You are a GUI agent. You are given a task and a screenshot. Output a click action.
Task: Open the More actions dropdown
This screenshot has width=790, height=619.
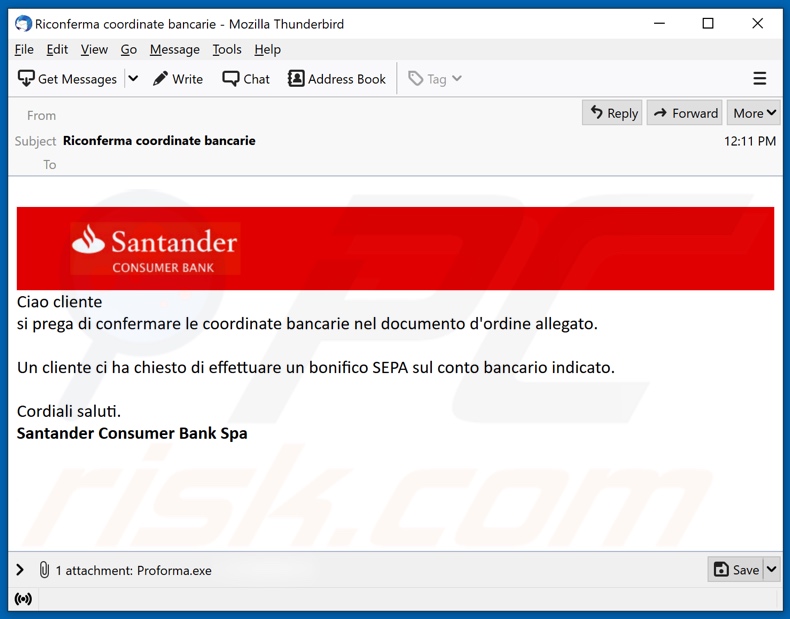pyautogui.click(x=754, y=113)
